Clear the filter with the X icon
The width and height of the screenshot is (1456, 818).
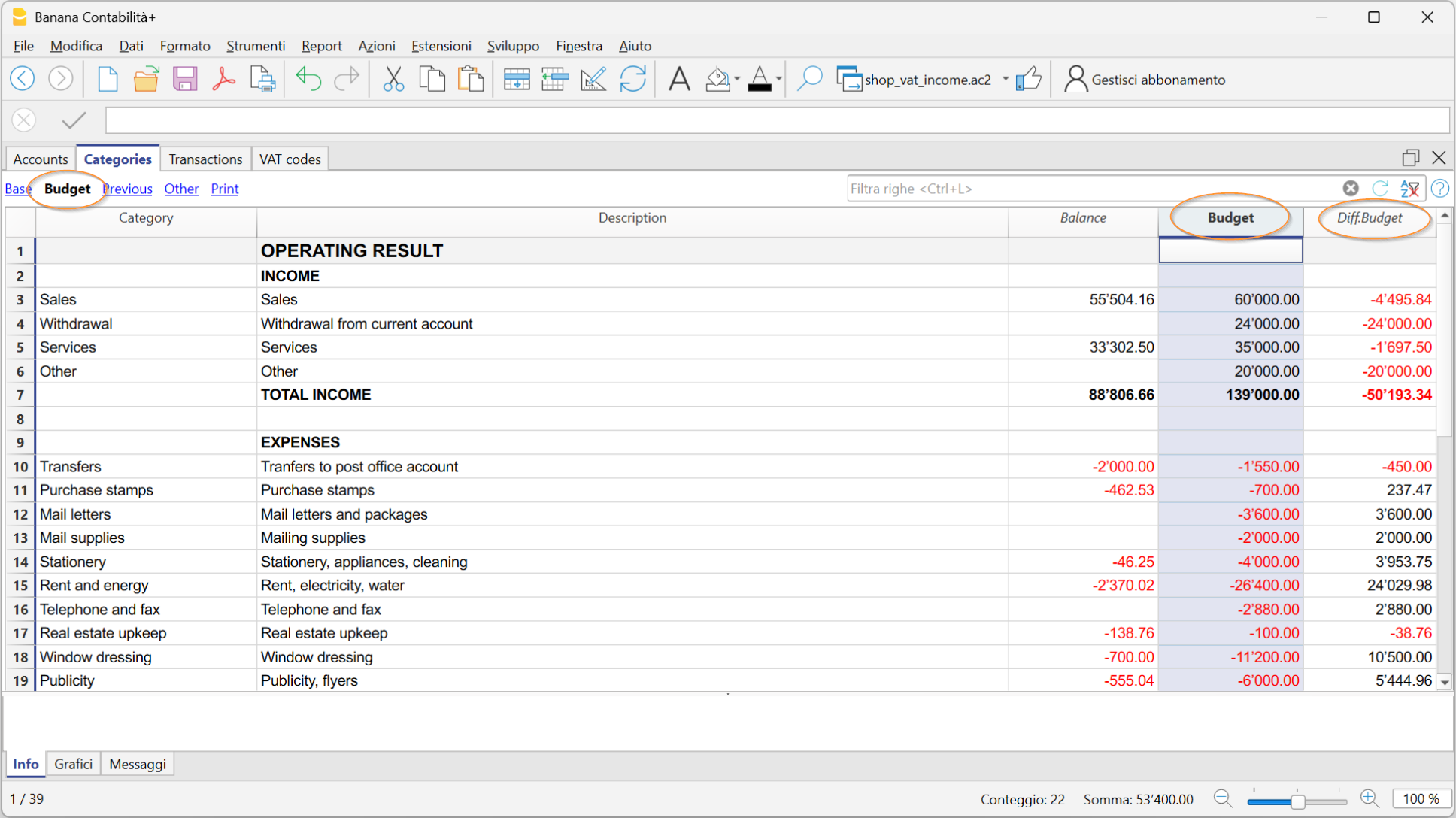(1351, 189)
